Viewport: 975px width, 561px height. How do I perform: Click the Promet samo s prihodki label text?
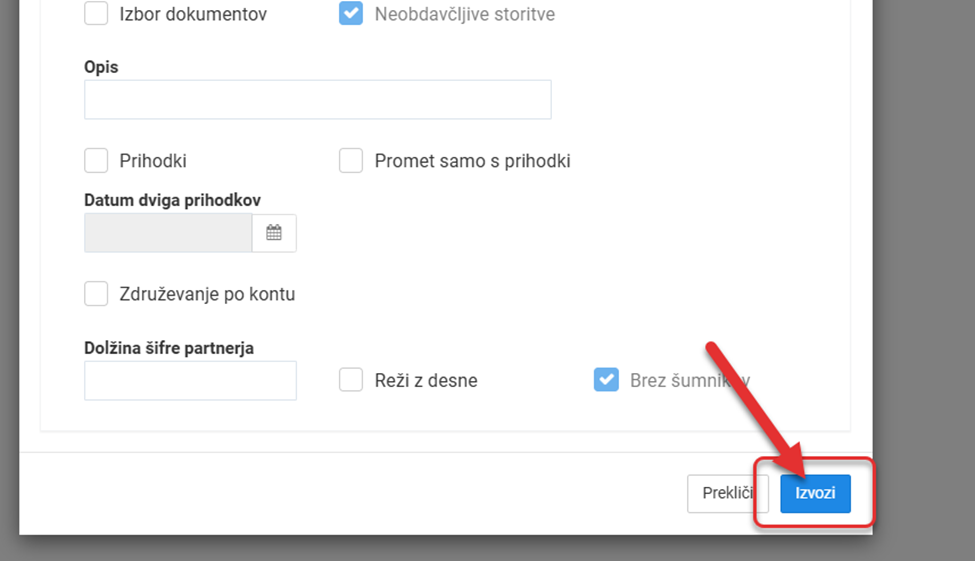473,161
